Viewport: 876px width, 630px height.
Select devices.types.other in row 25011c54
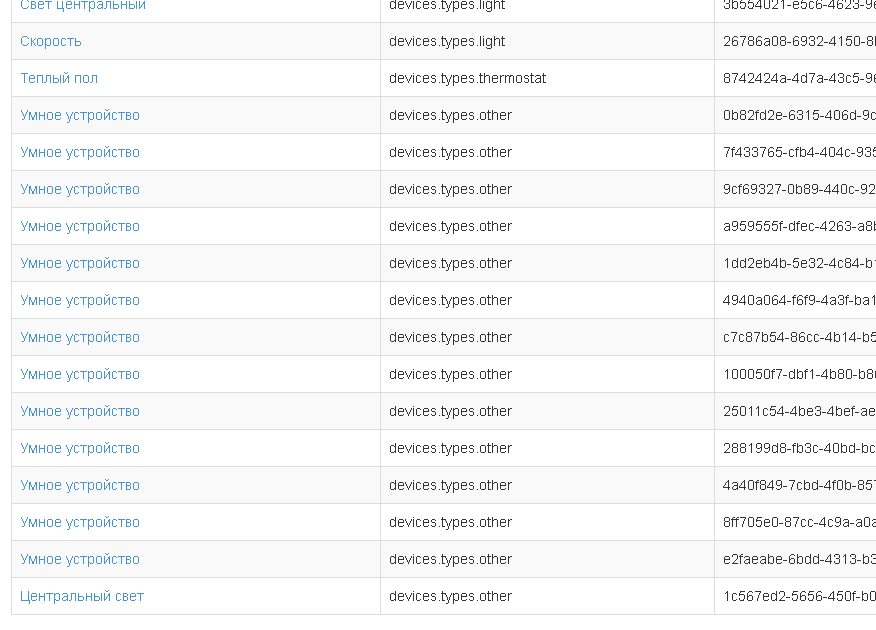(x=450, y=411)
